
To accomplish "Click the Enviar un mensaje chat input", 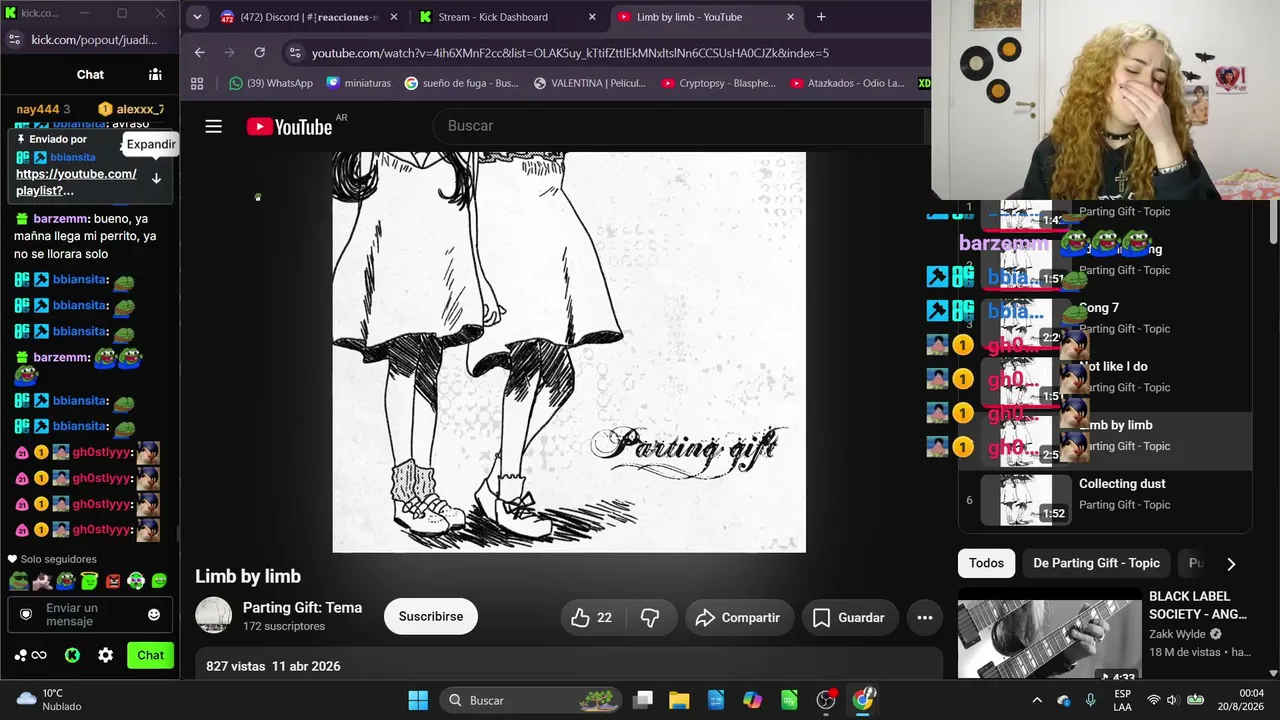I will tap(88, 614).
